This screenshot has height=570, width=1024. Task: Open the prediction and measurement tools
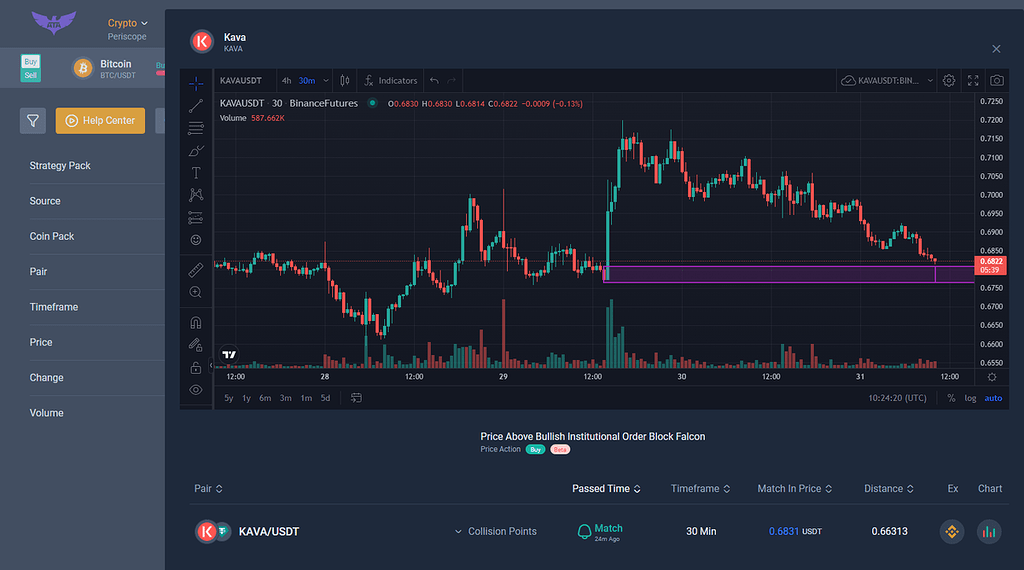pos(196,217)
